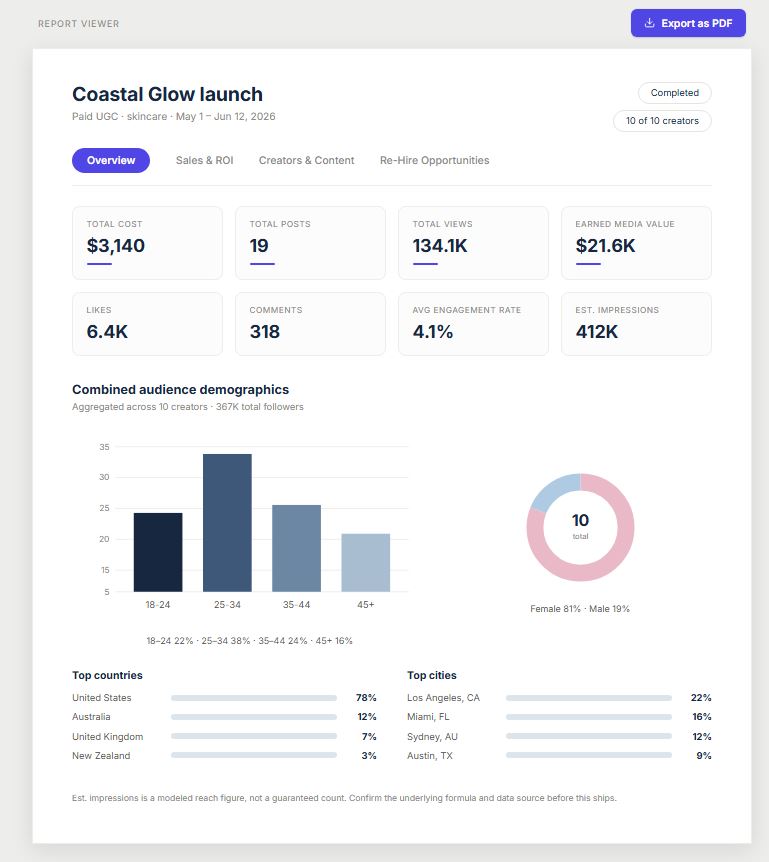Click the Avg Engagement Rate 4.1% card

point(473,324)
